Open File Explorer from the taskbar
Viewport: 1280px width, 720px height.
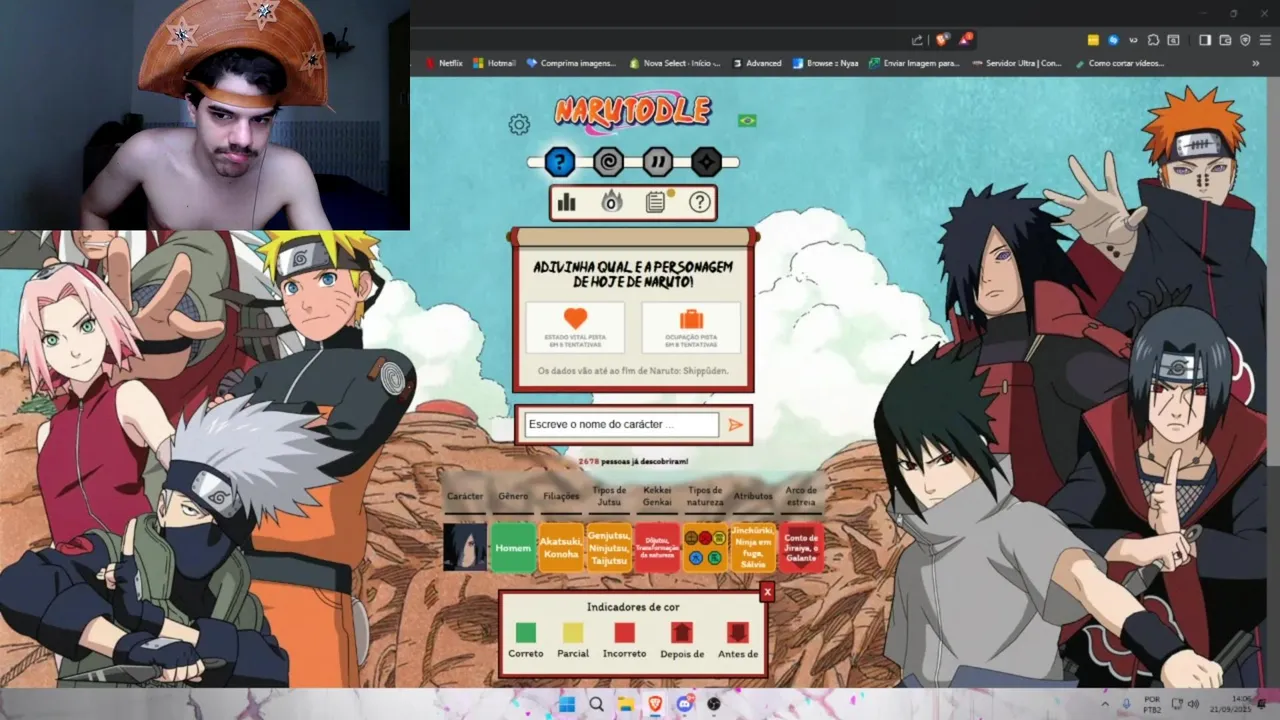tap(625, 704)
